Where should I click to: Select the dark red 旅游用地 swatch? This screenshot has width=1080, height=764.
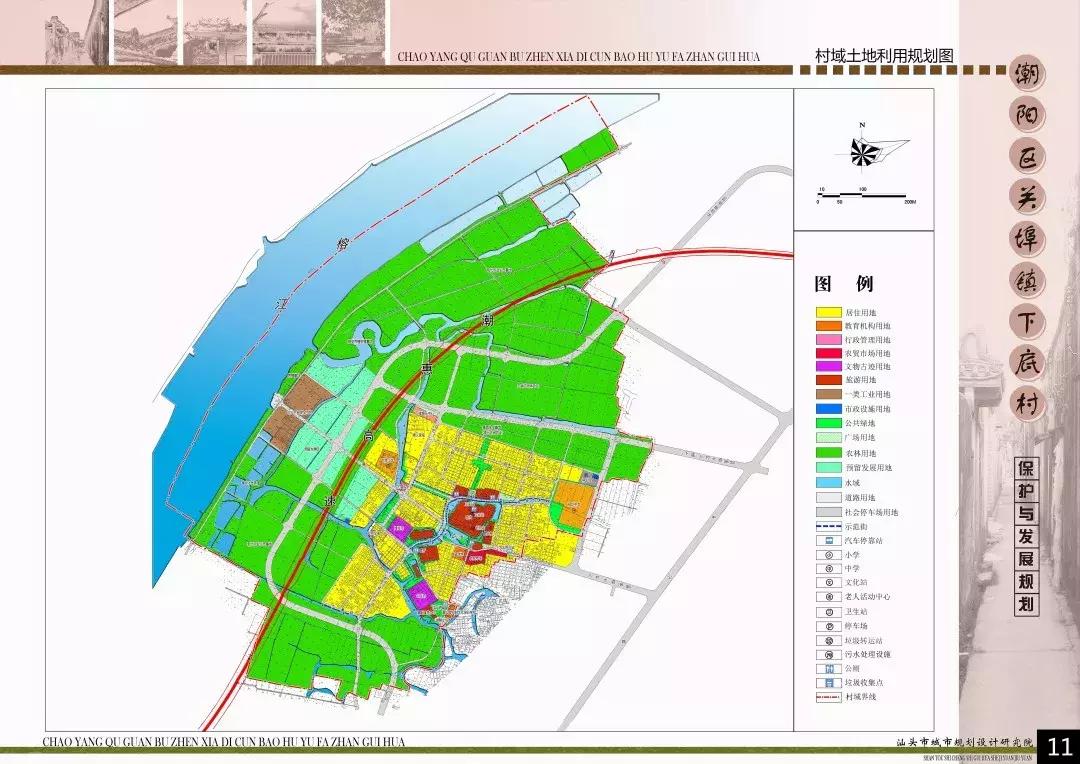(x=829, y=380)
